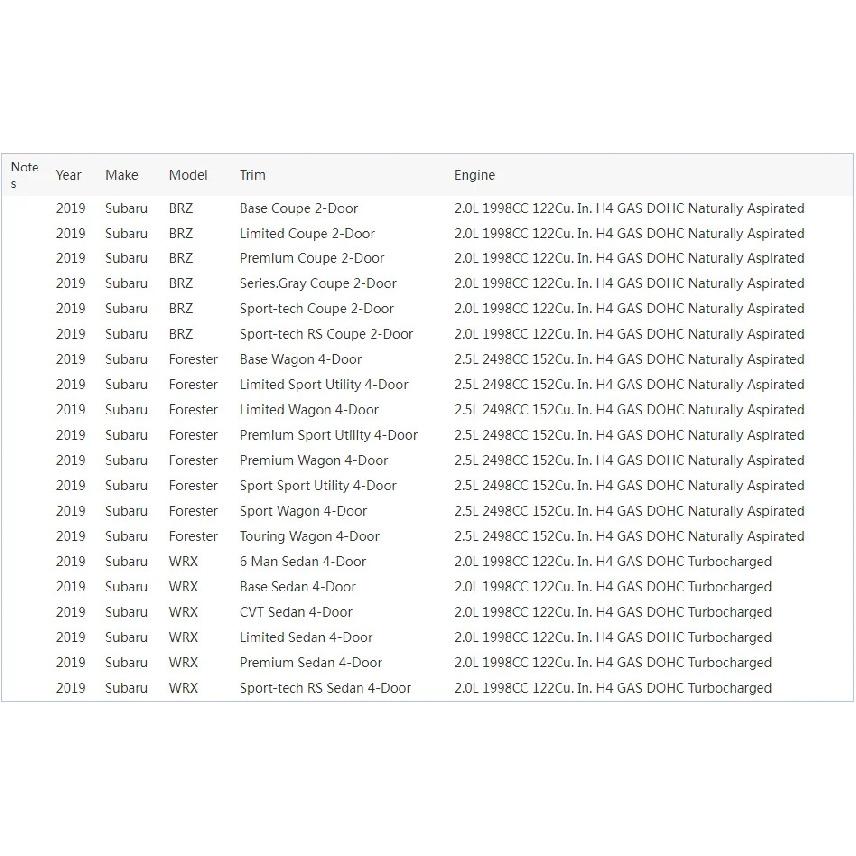Image resolution: width=856 pixels, height=856 pixels.
Task: Select Base Wagon 4-Door trim cell
Action: tap(301, 360)
